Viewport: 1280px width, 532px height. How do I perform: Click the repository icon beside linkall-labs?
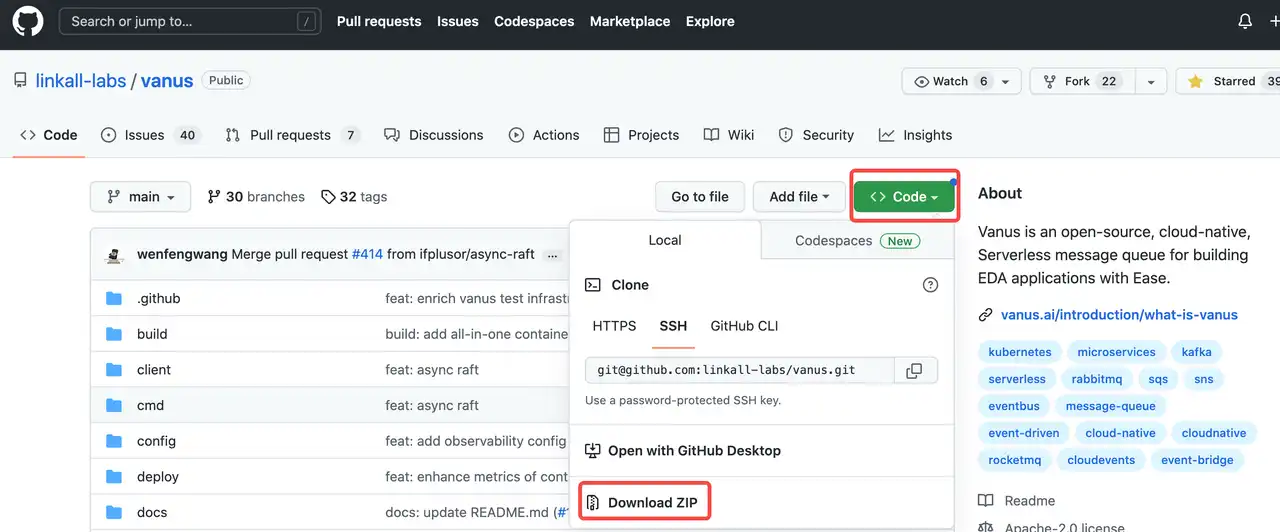[x=20, y=80]
